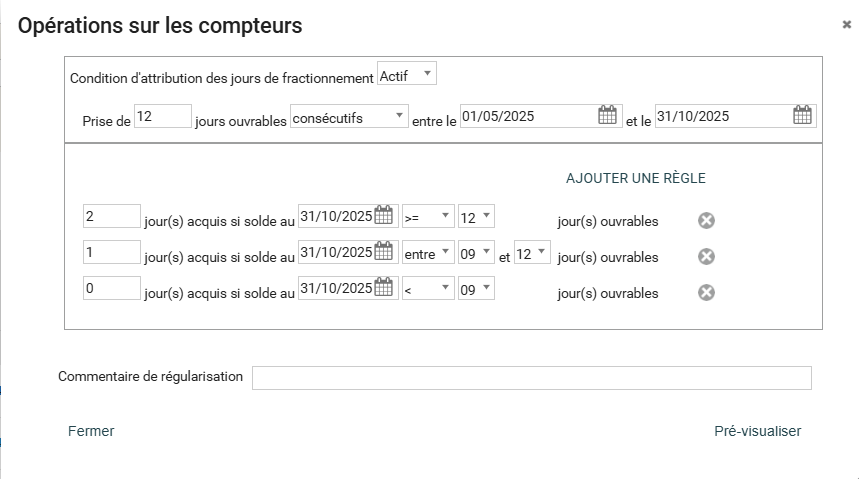Click the Pré-visualiser button
Screen dimensions: 859x479
pos(757,431)
